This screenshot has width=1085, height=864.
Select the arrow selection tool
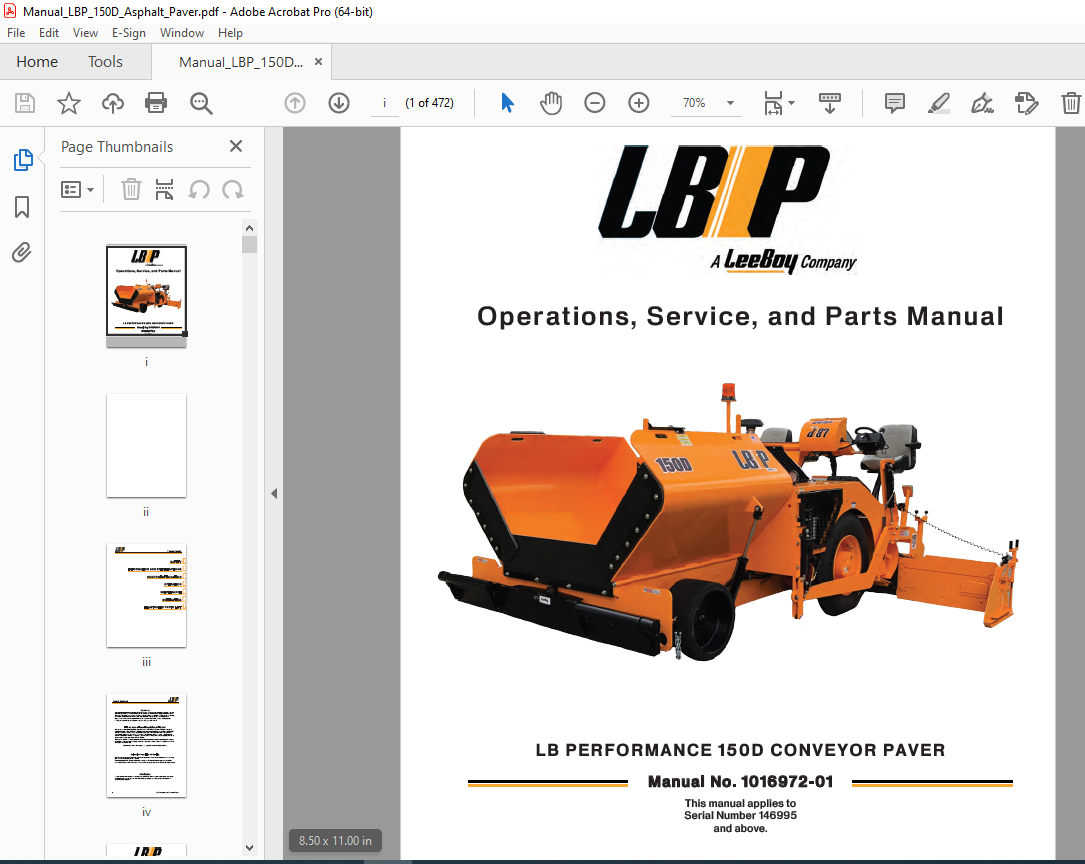507,103
